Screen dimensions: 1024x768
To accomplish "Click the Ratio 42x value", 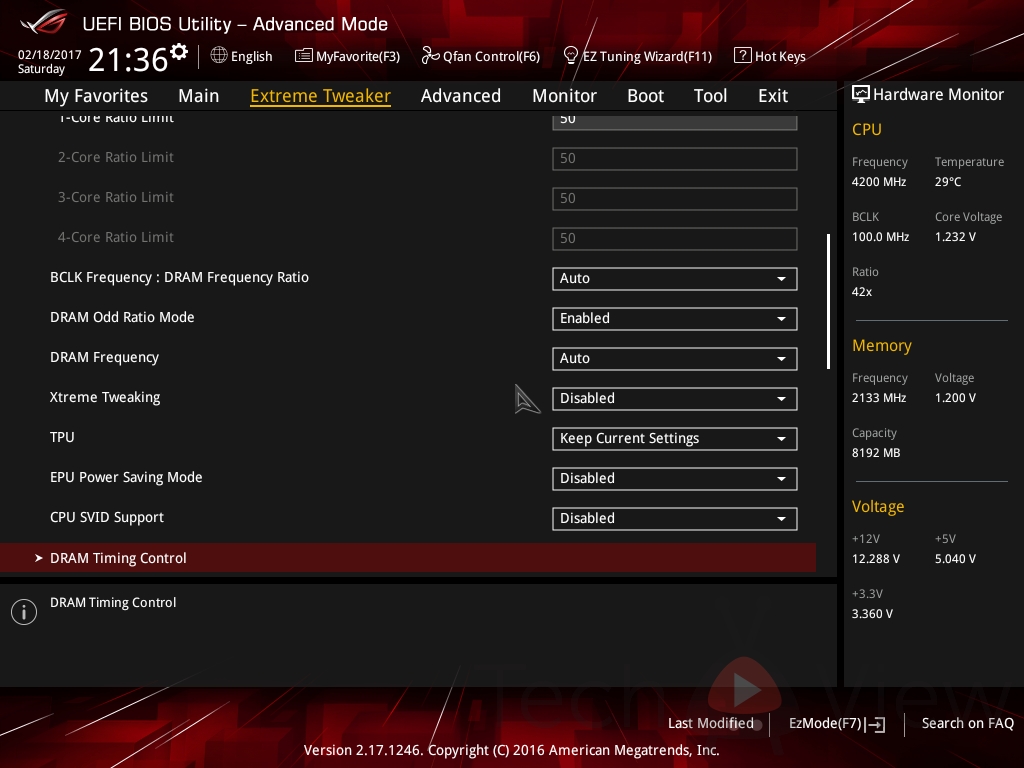I will point(862,291).
